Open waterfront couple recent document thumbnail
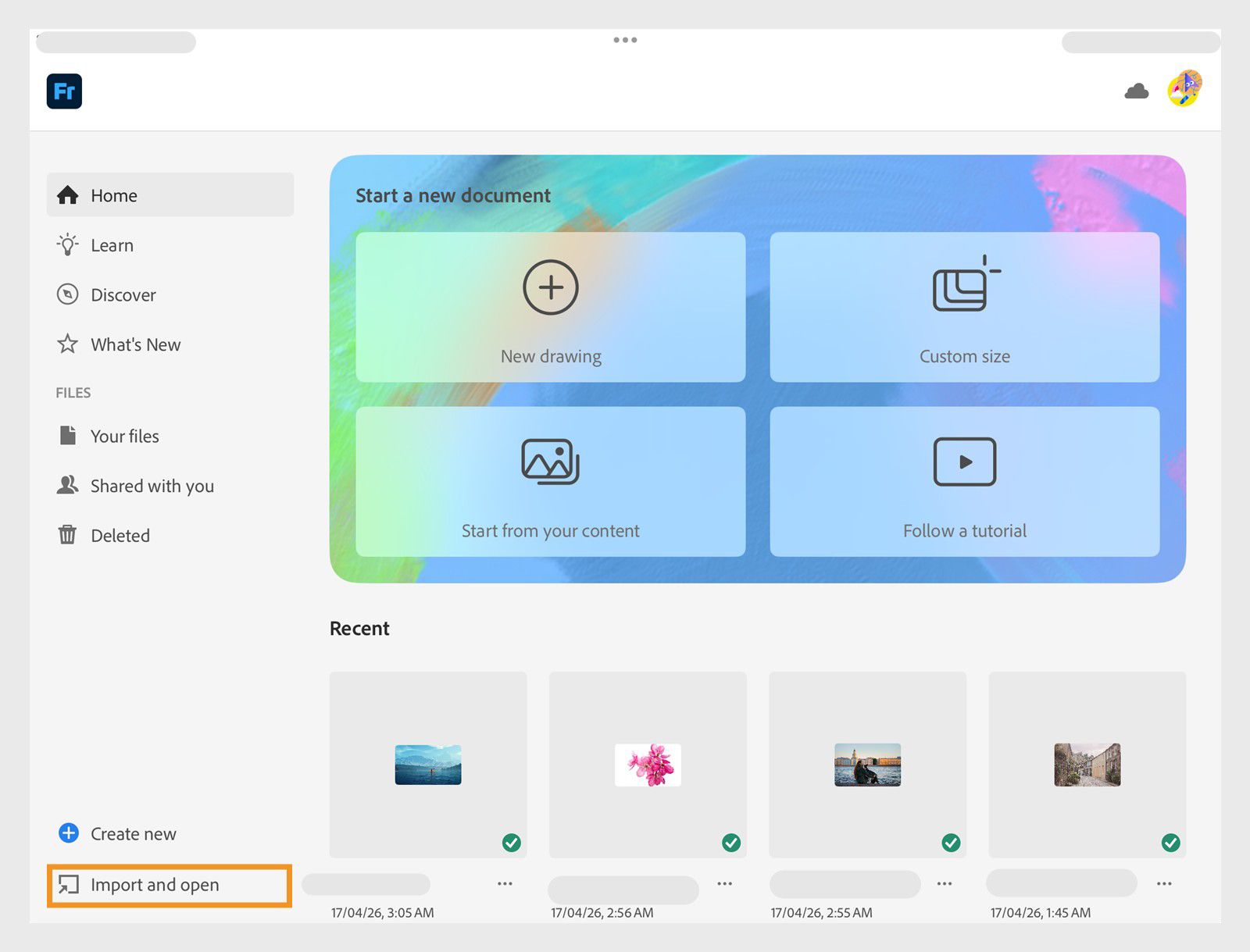1250x952 pixels. point(867,765)
